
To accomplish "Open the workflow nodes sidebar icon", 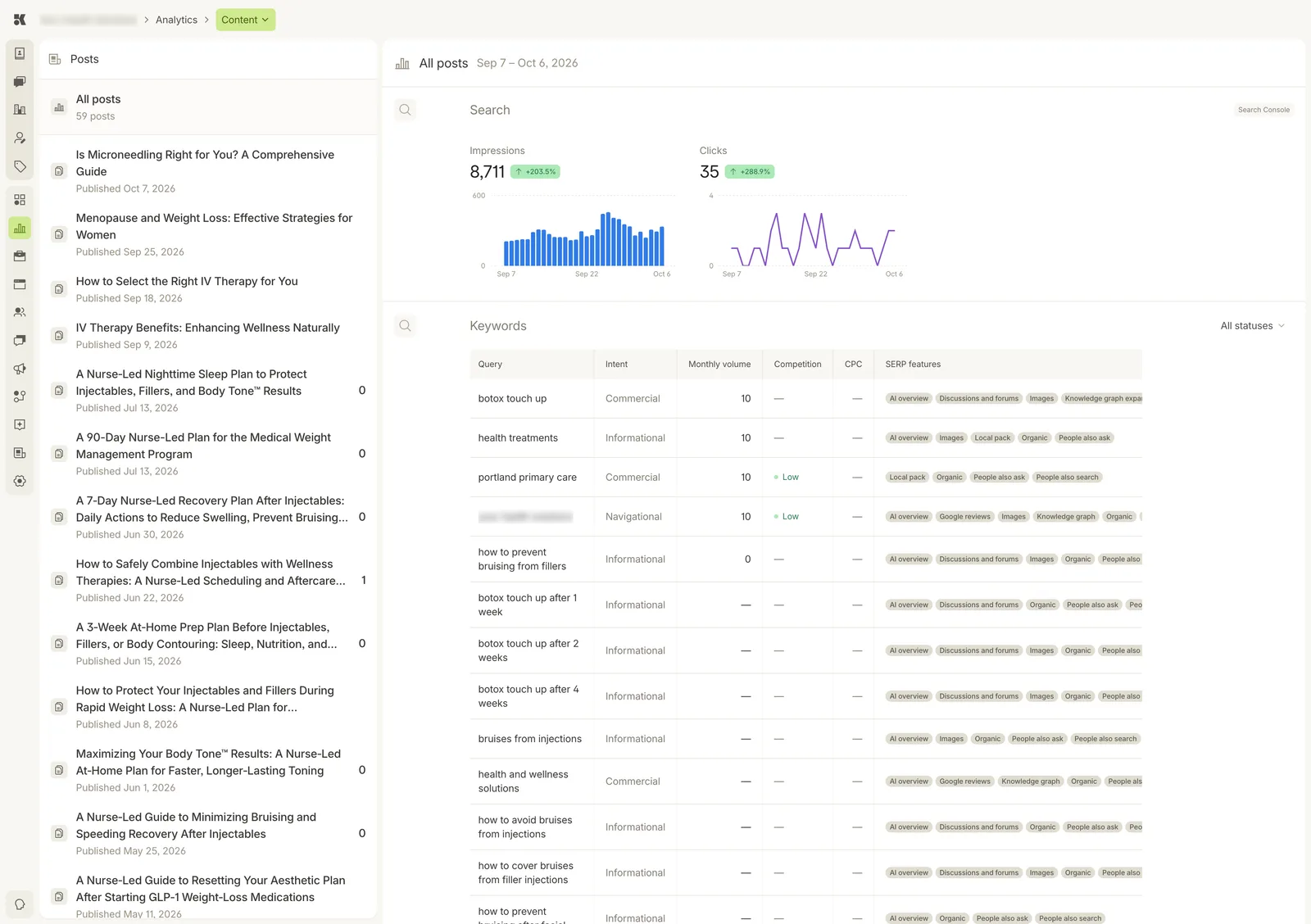I will pos(20,396).
